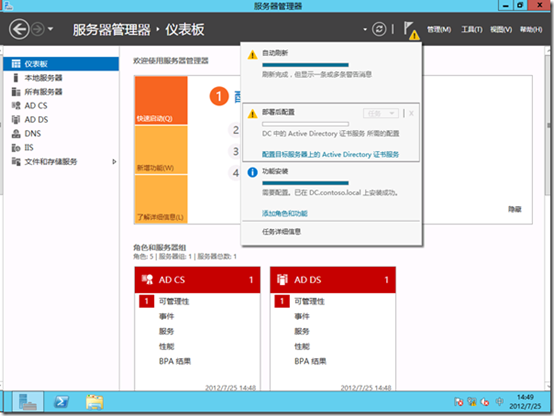
Task: Select DNS in the sidebar
Action: (x=61, y=134)
